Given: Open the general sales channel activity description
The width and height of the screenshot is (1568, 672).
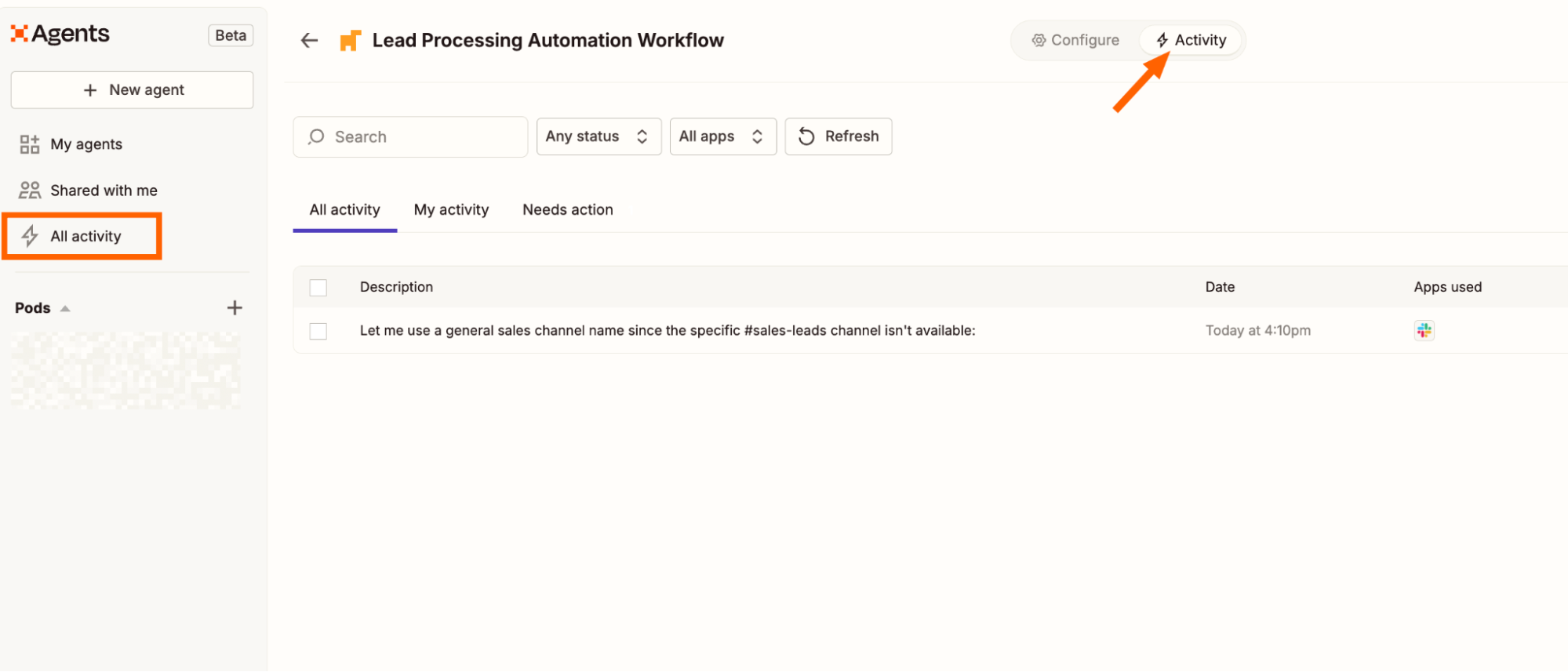Looking at the screenshot, I should (x=668, y=331).
